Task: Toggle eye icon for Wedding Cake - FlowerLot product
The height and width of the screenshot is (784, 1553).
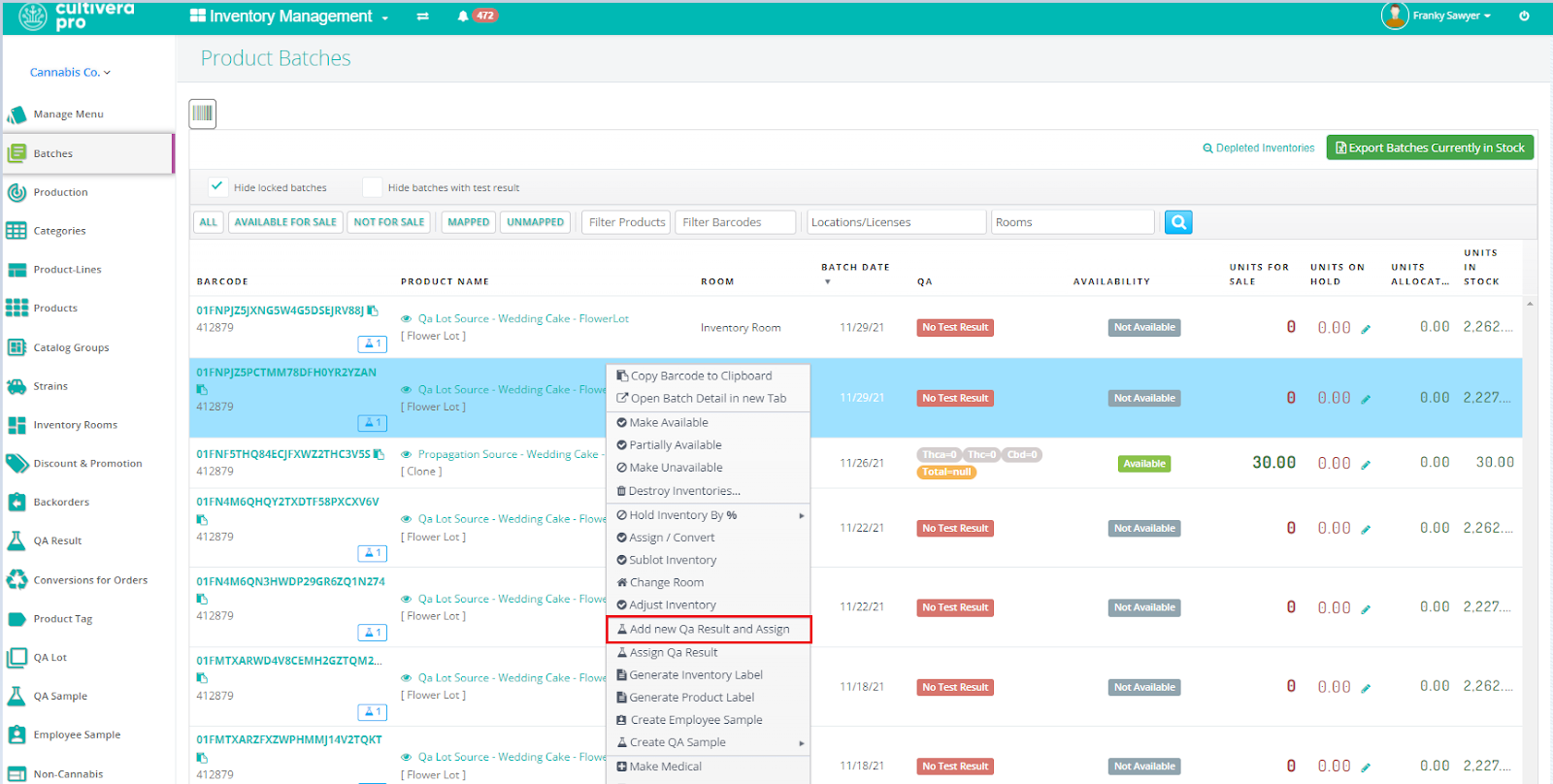Action: click(x=407, y=318)
